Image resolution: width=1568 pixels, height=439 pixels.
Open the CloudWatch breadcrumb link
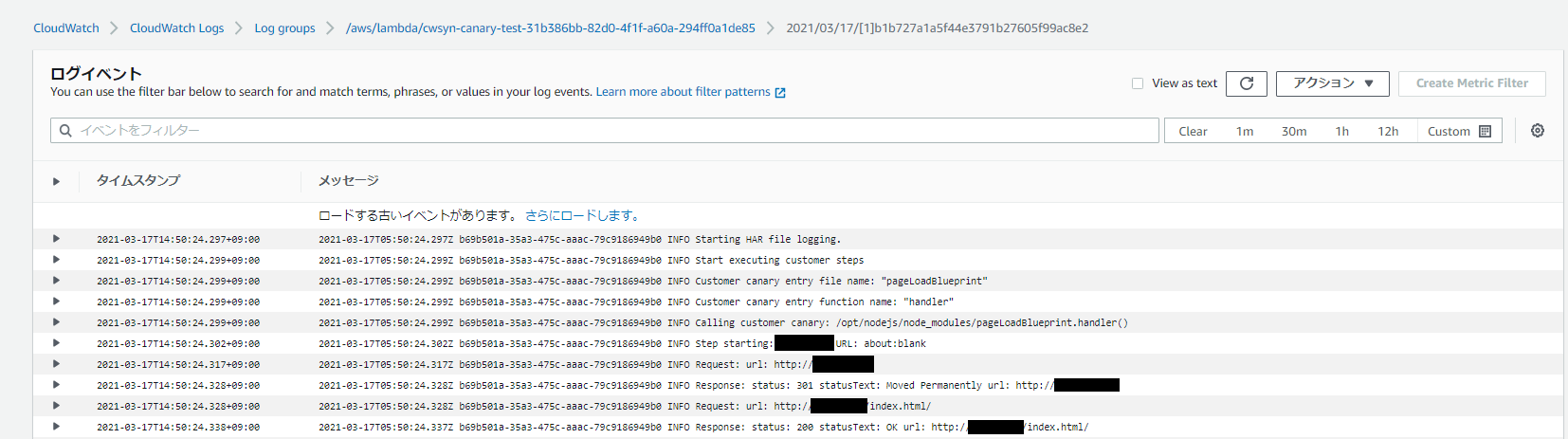tap(66, 28)
